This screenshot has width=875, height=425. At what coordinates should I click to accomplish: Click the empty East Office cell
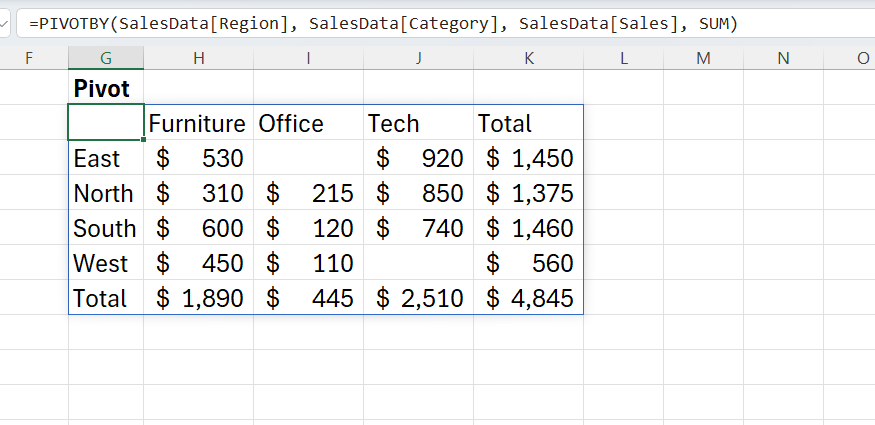tap(308, 157)
